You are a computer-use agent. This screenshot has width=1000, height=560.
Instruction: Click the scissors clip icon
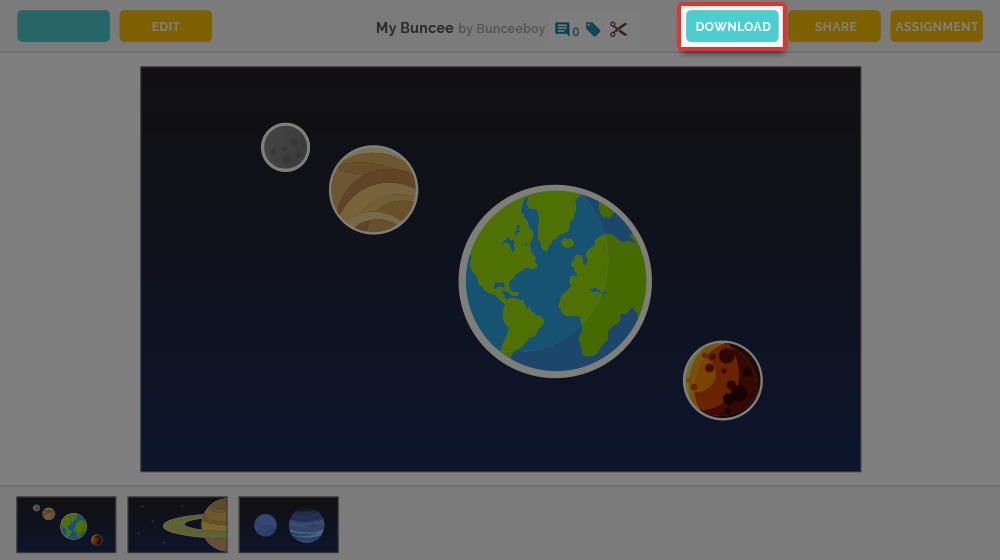click(x=618, y=29)
